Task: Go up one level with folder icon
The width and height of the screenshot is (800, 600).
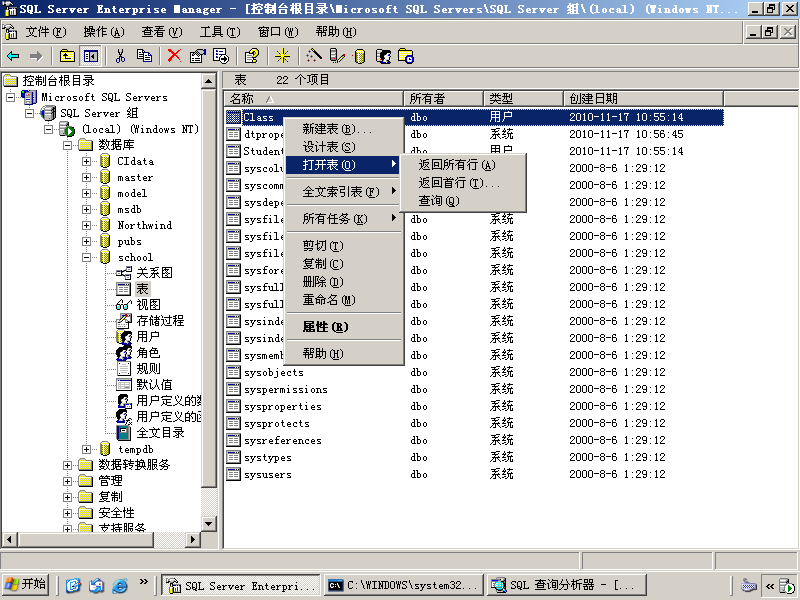Action: click(67, 56)
